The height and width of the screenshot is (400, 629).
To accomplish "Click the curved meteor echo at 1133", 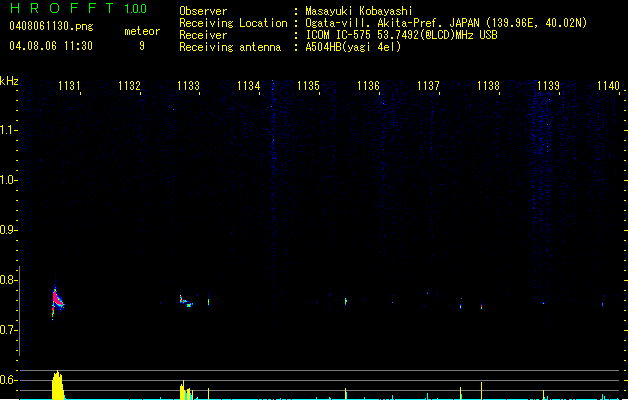I will point(186,301).
